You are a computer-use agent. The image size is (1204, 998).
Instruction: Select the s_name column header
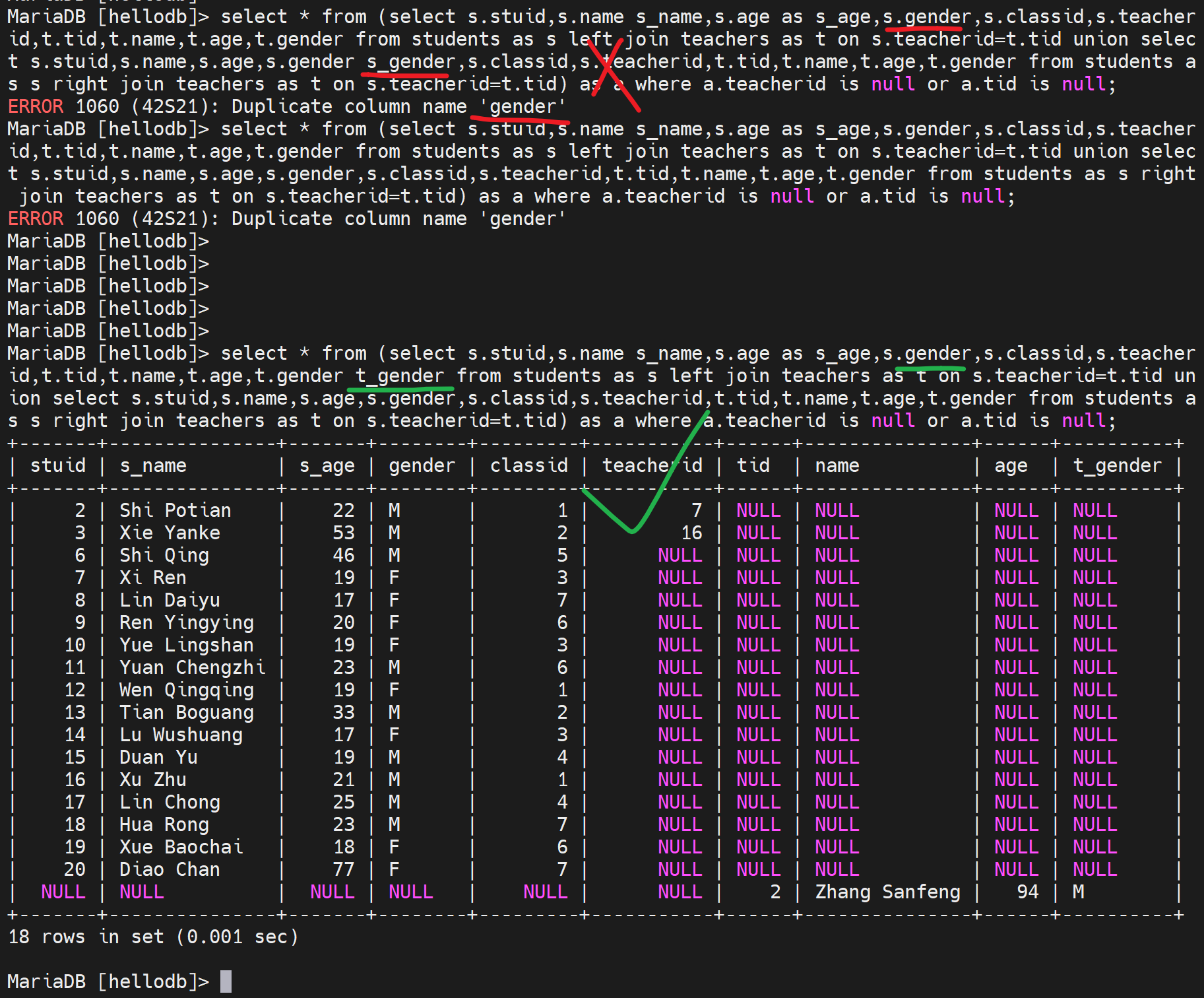pyautogui.click(x=153, y=465)
